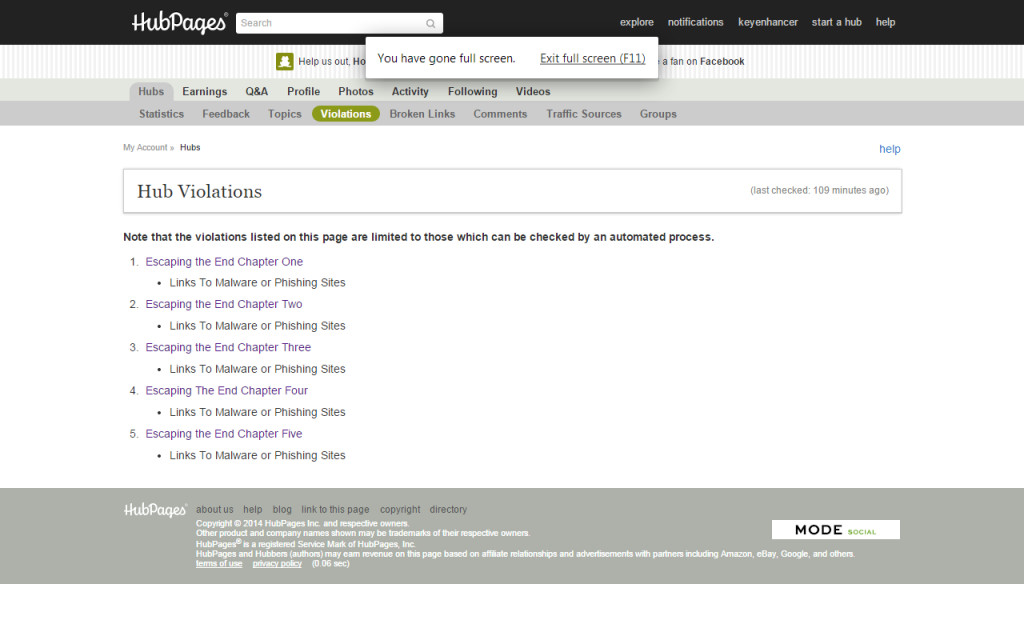Click the last checked 109 minutes ago text
This screenshot has width=1024, height=640.
coord(819,191)
